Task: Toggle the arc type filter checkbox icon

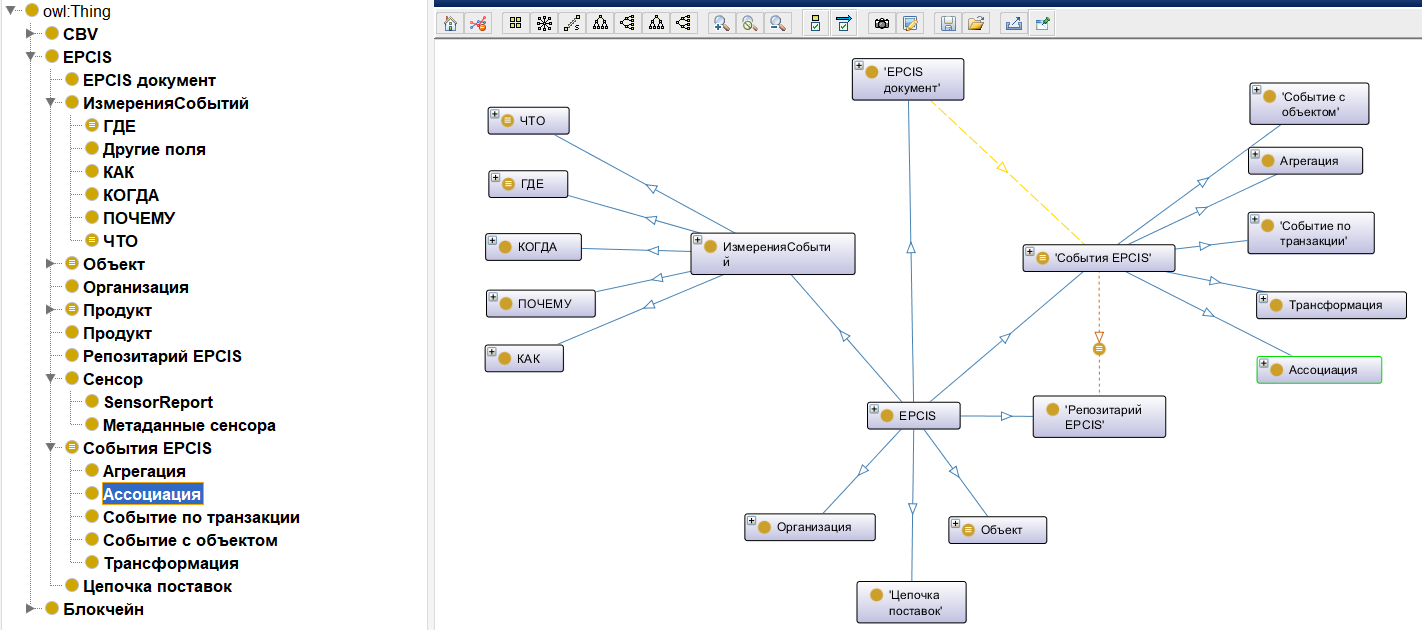Action: coord(843,23)
